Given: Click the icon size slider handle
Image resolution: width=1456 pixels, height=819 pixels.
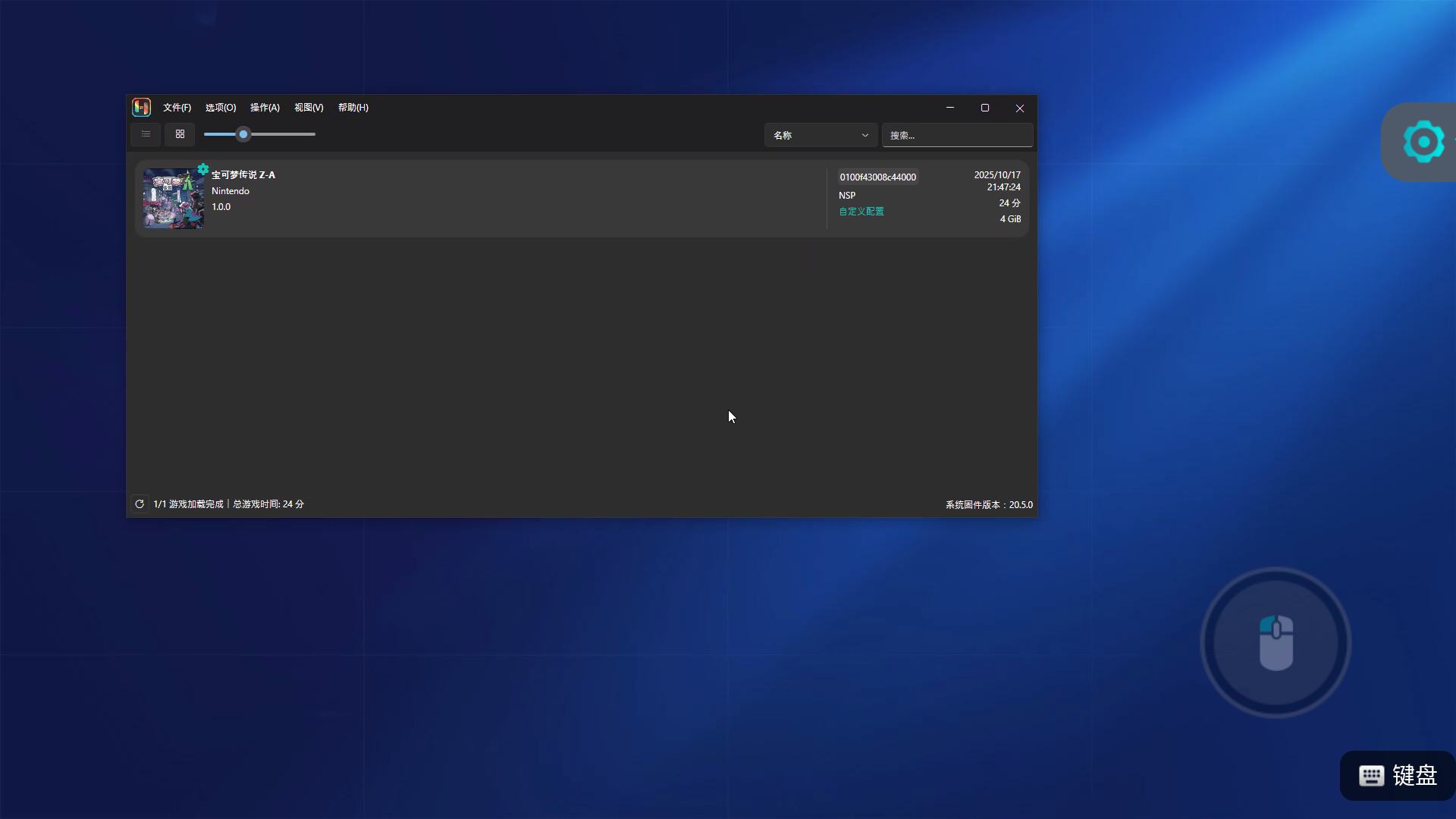Looking at the screenshot, I should (x=243, y=134).
